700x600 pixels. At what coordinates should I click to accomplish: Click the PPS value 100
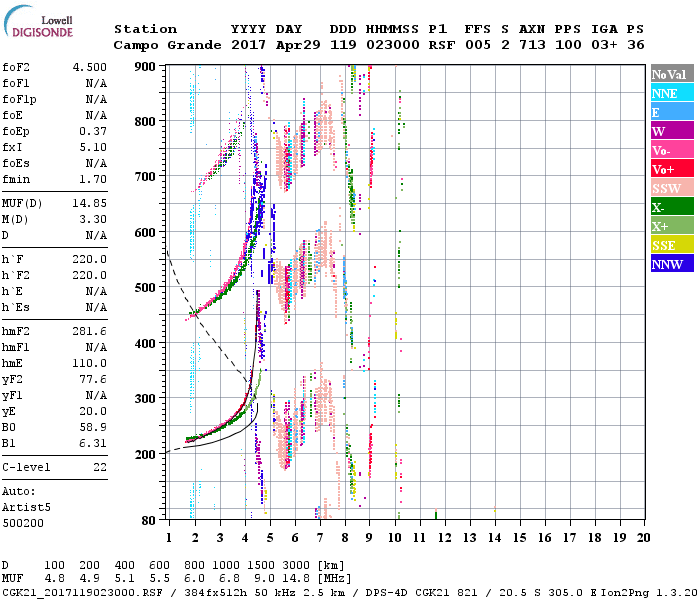coord(568,45)
